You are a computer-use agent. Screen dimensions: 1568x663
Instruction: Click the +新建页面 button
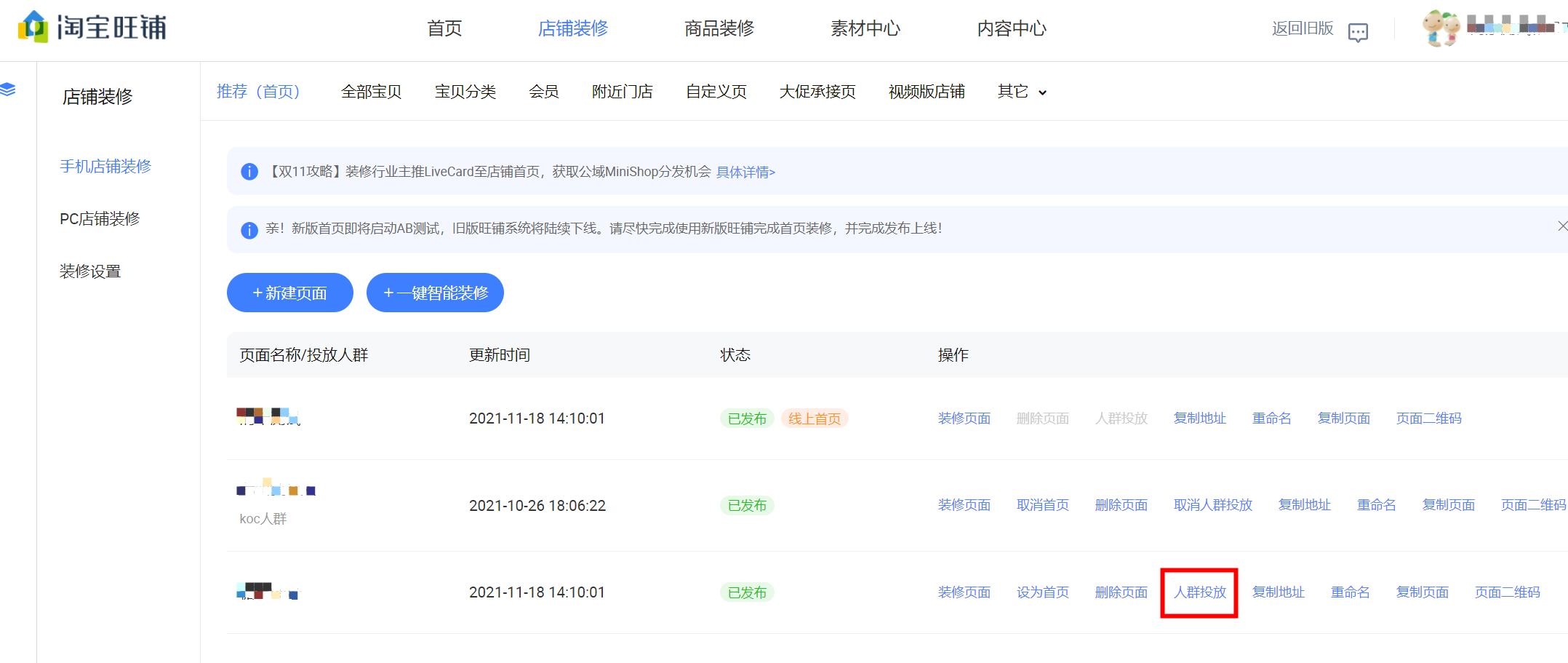[x=290, y=293]
